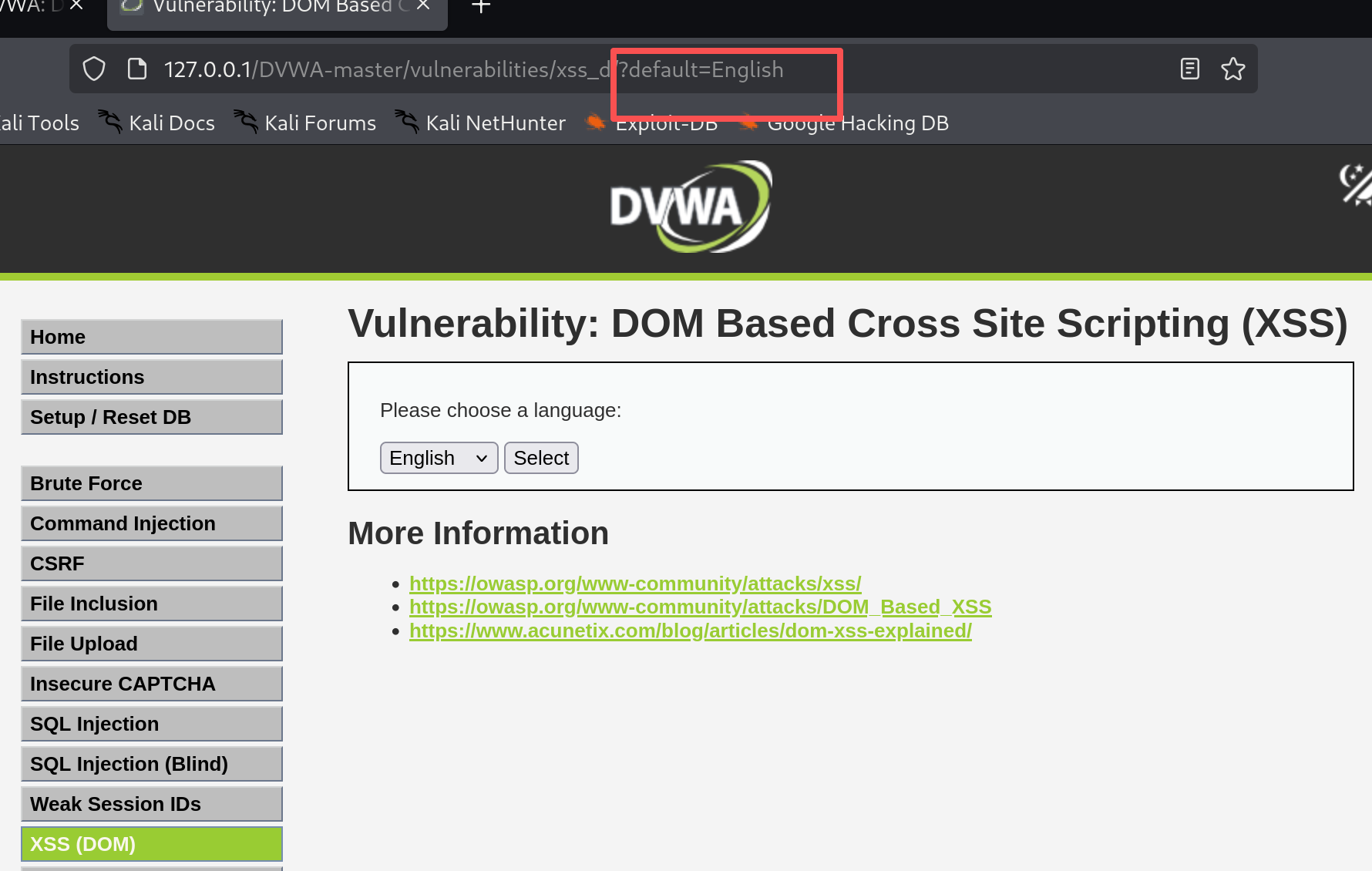Open Weak Session IDs page
The width and height of the screenshot is (1372, 871).
(x=152, y=804)
